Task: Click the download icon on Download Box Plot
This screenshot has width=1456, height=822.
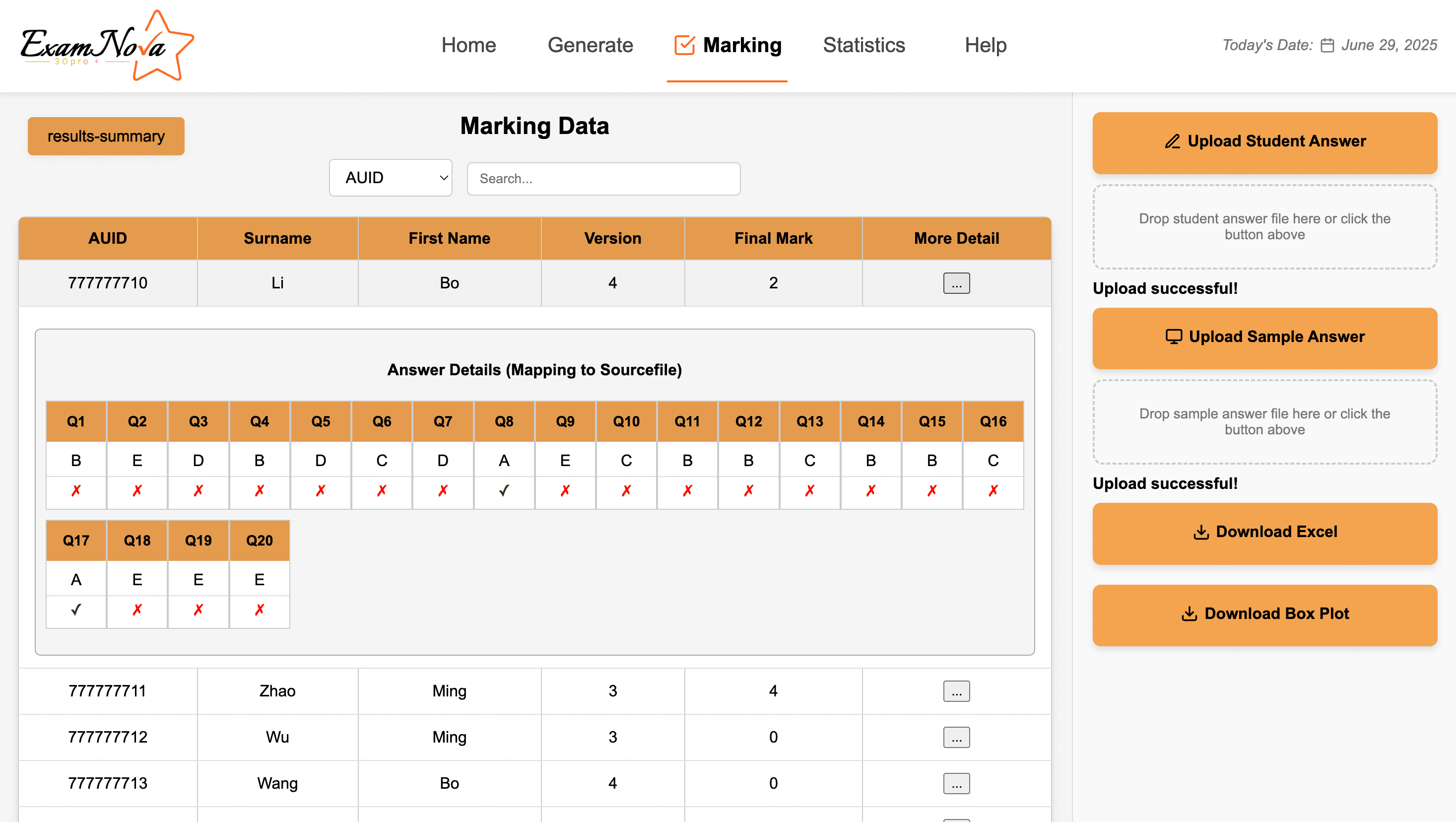Action: point(1189,614)
